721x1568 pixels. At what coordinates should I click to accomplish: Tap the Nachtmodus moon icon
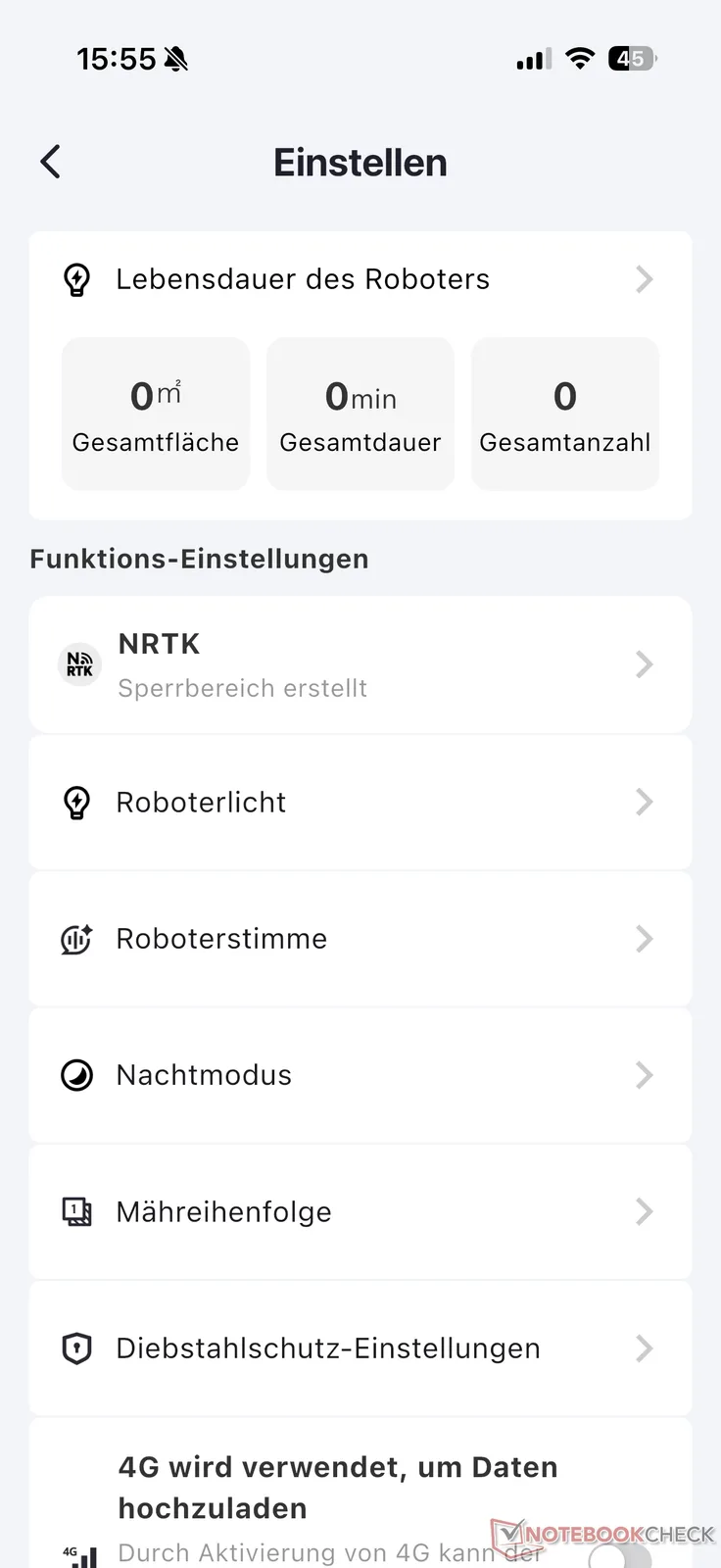pos(76,1075)
